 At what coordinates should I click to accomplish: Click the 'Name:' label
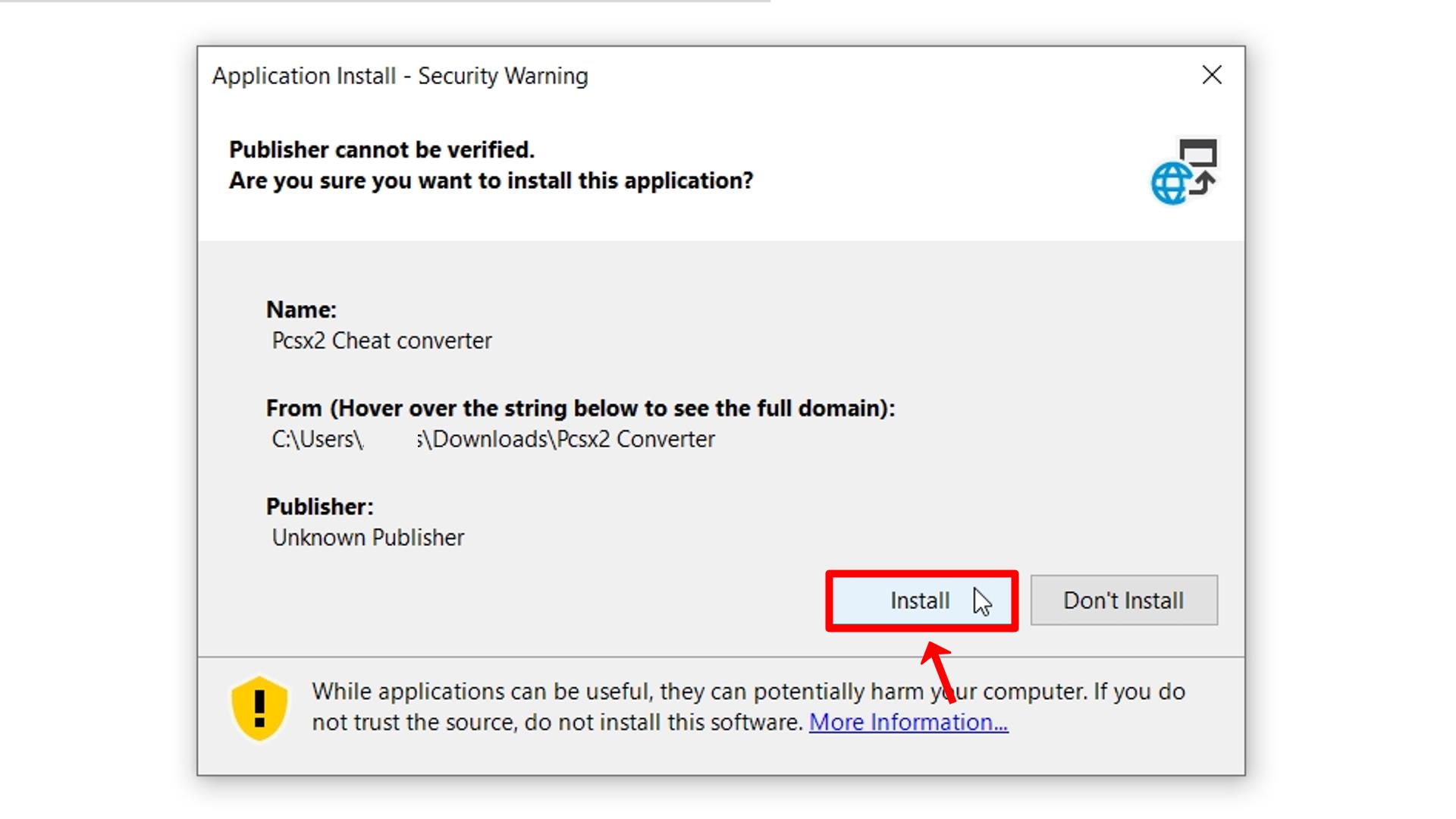[301, 309]
